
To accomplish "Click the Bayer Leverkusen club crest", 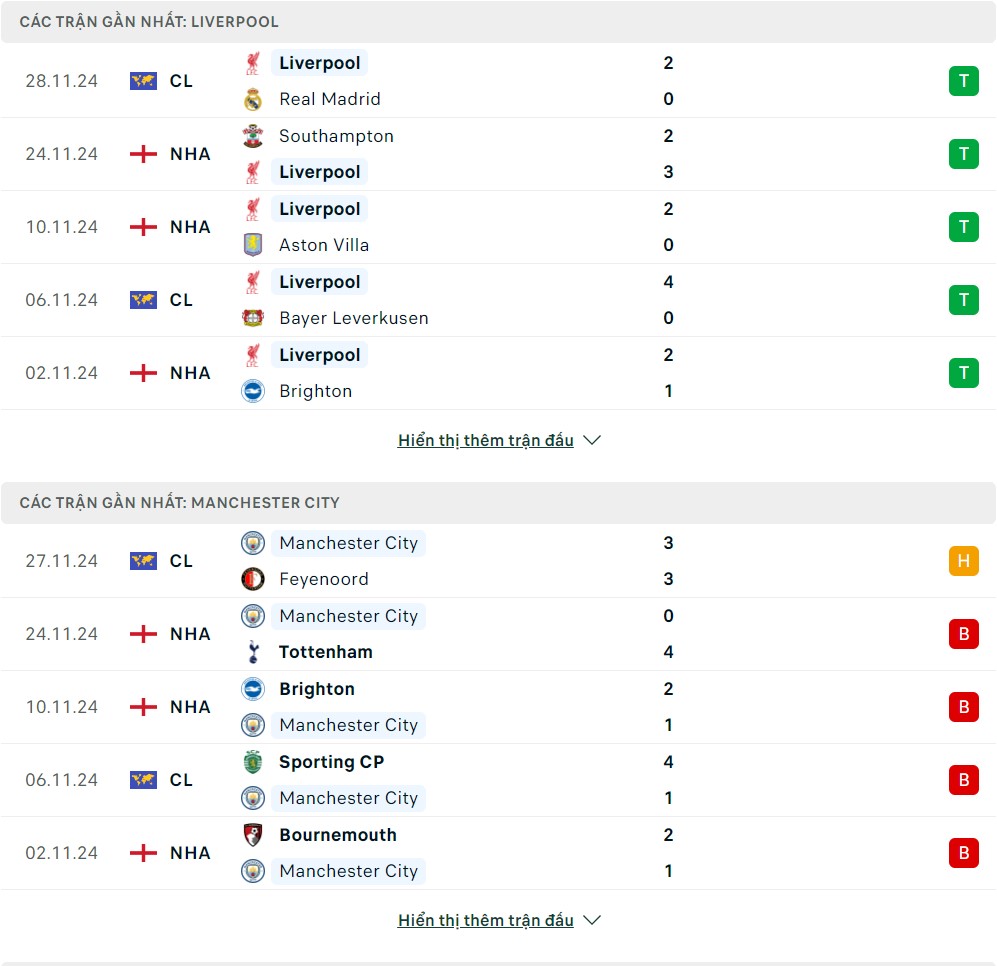I will 253,318.
